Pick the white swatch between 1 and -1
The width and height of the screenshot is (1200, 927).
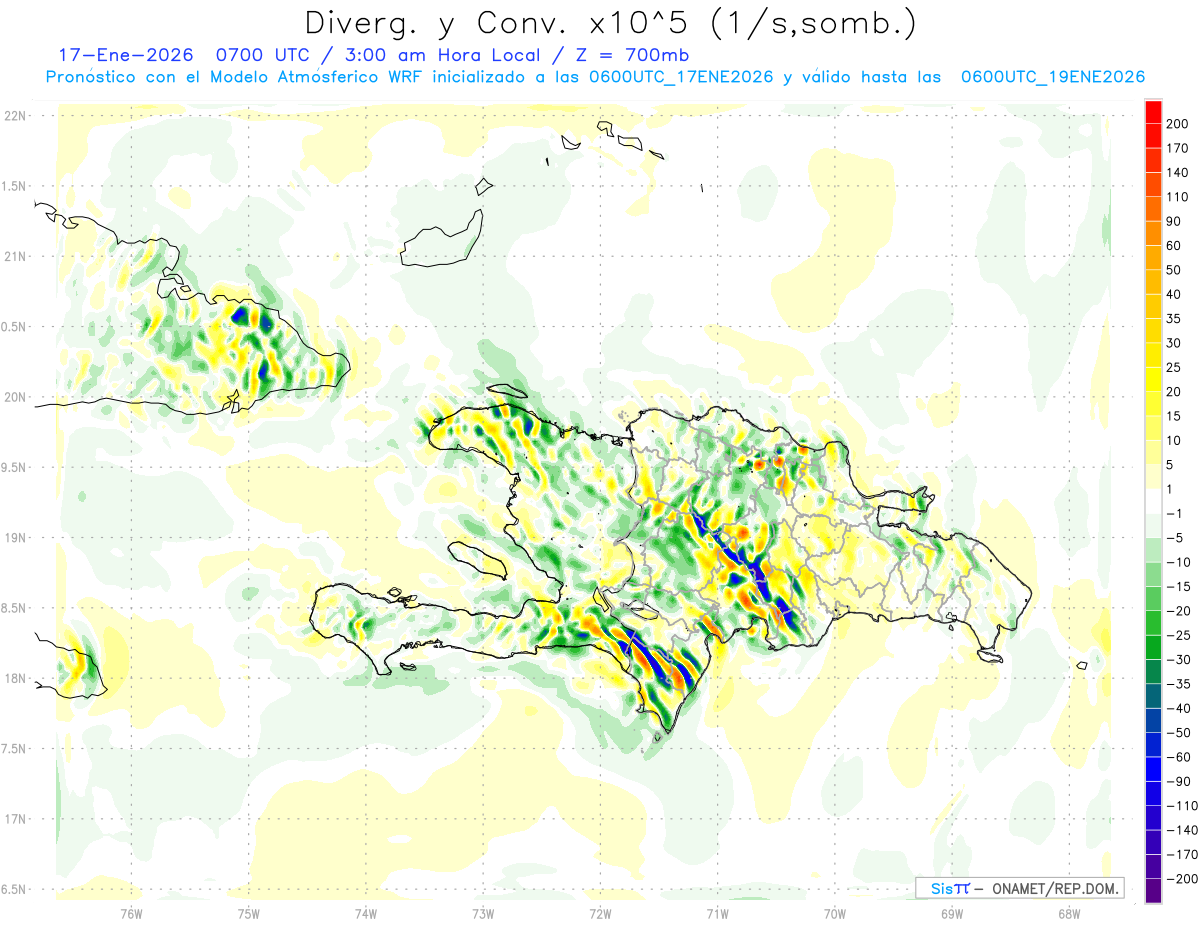tap(1153, 501)
